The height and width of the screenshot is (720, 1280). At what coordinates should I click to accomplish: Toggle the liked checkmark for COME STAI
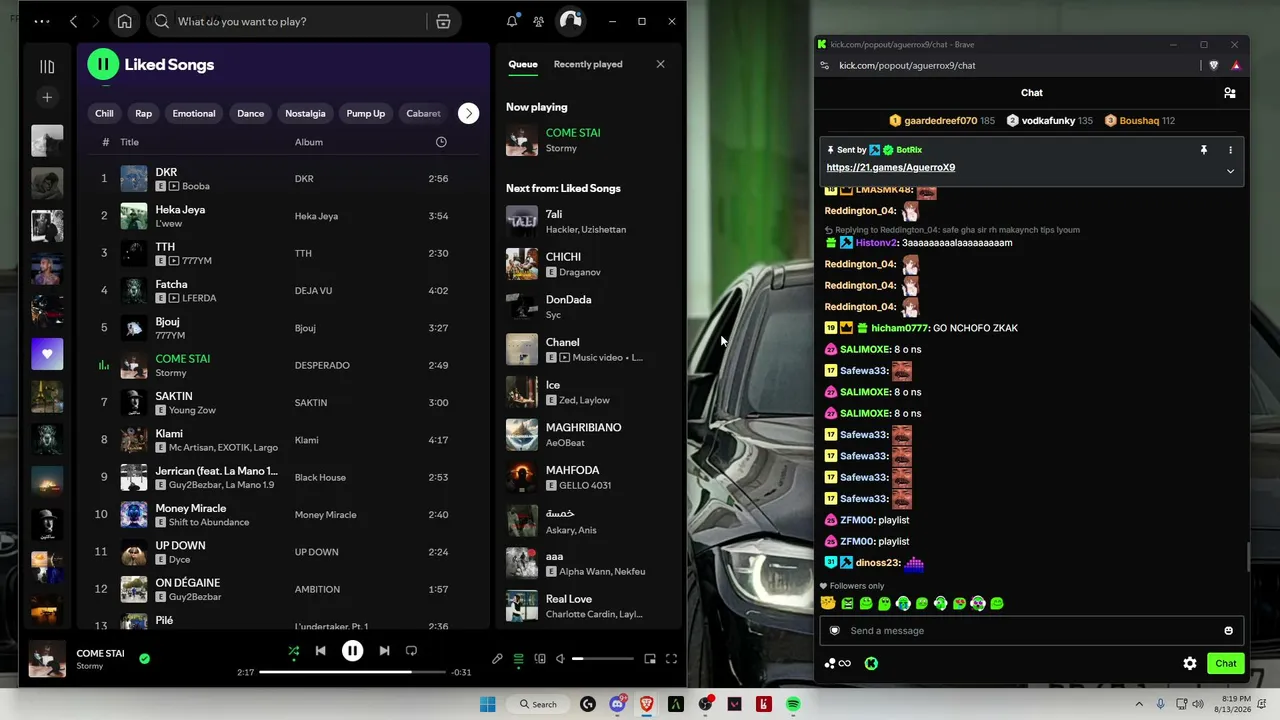coord(145,658)
